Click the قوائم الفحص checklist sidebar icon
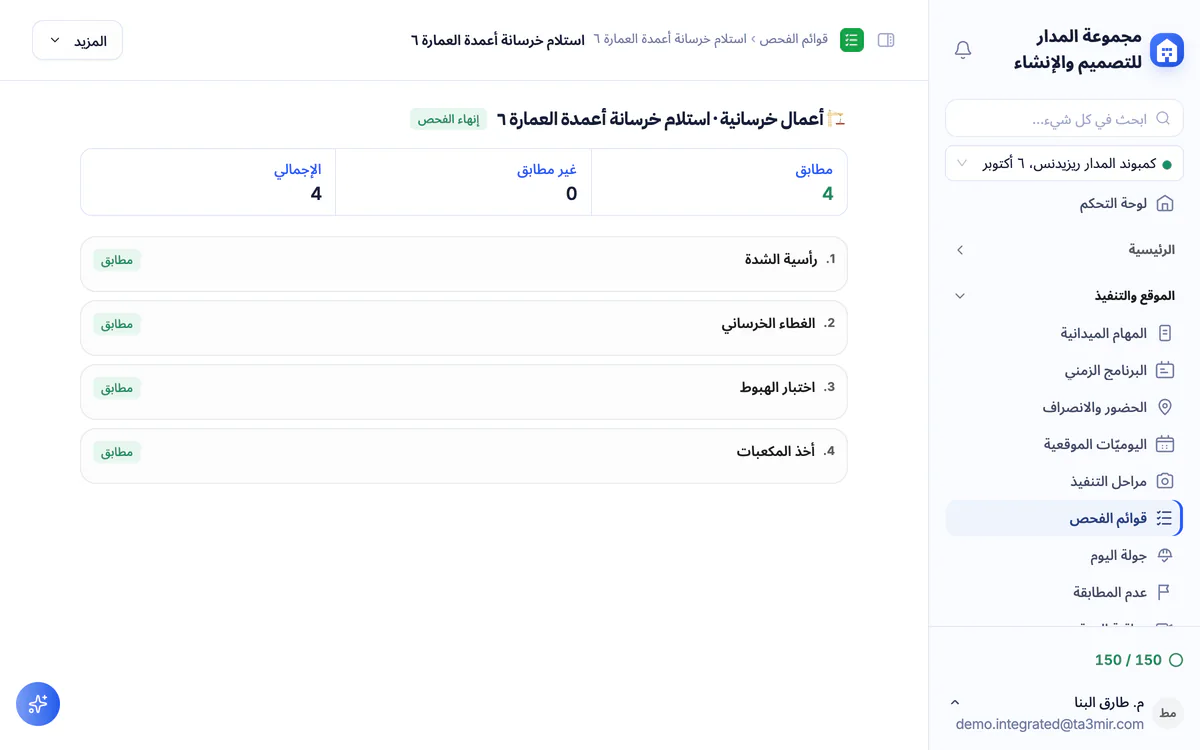 (x=1165, y=518)
